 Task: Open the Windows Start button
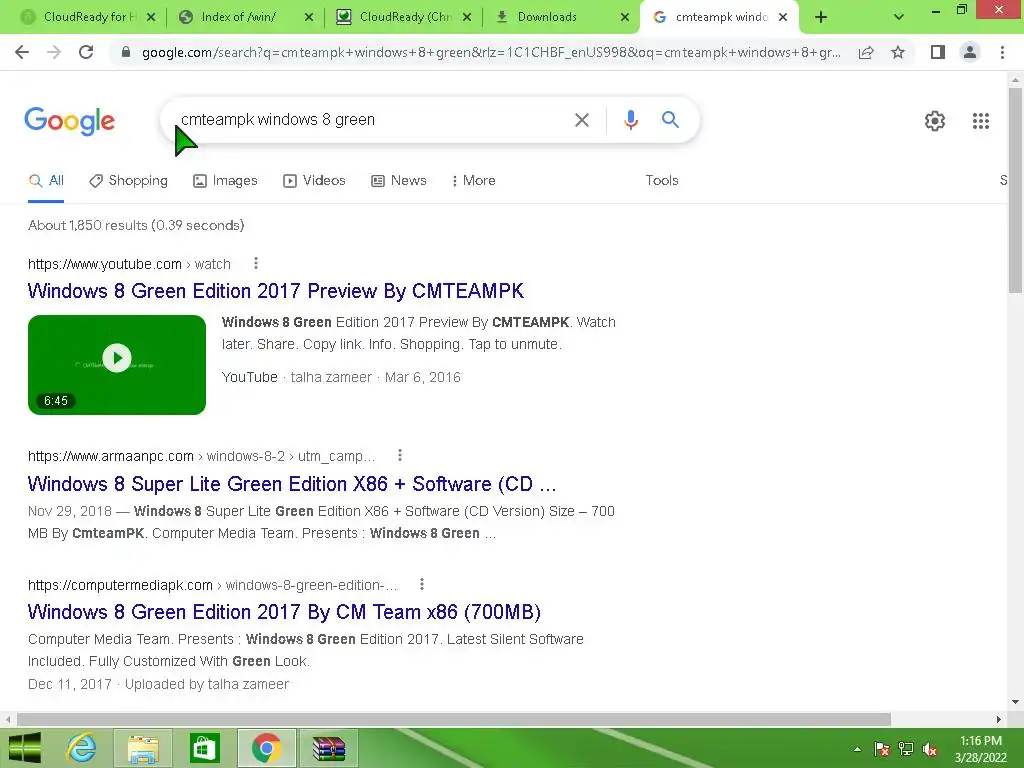click(x=25, y=748)
